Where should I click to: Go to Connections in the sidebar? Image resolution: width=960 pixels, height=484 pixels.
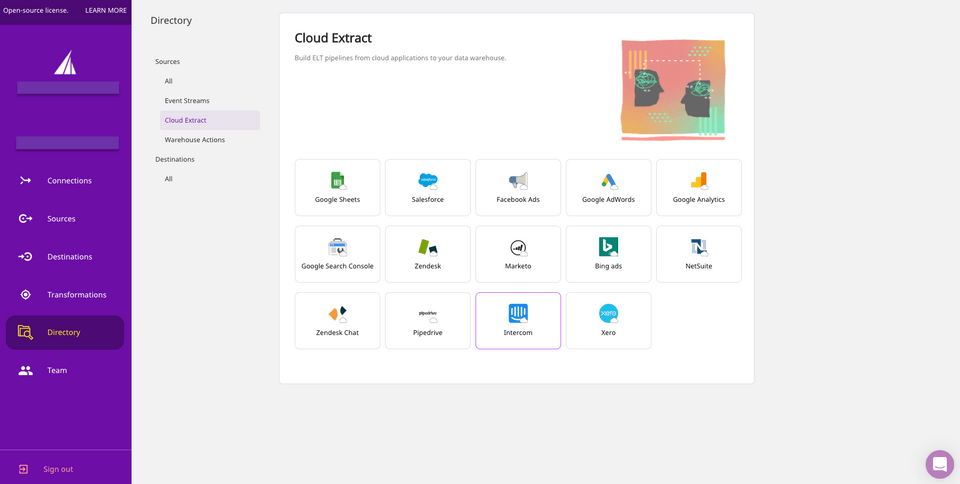coord(68,181)
